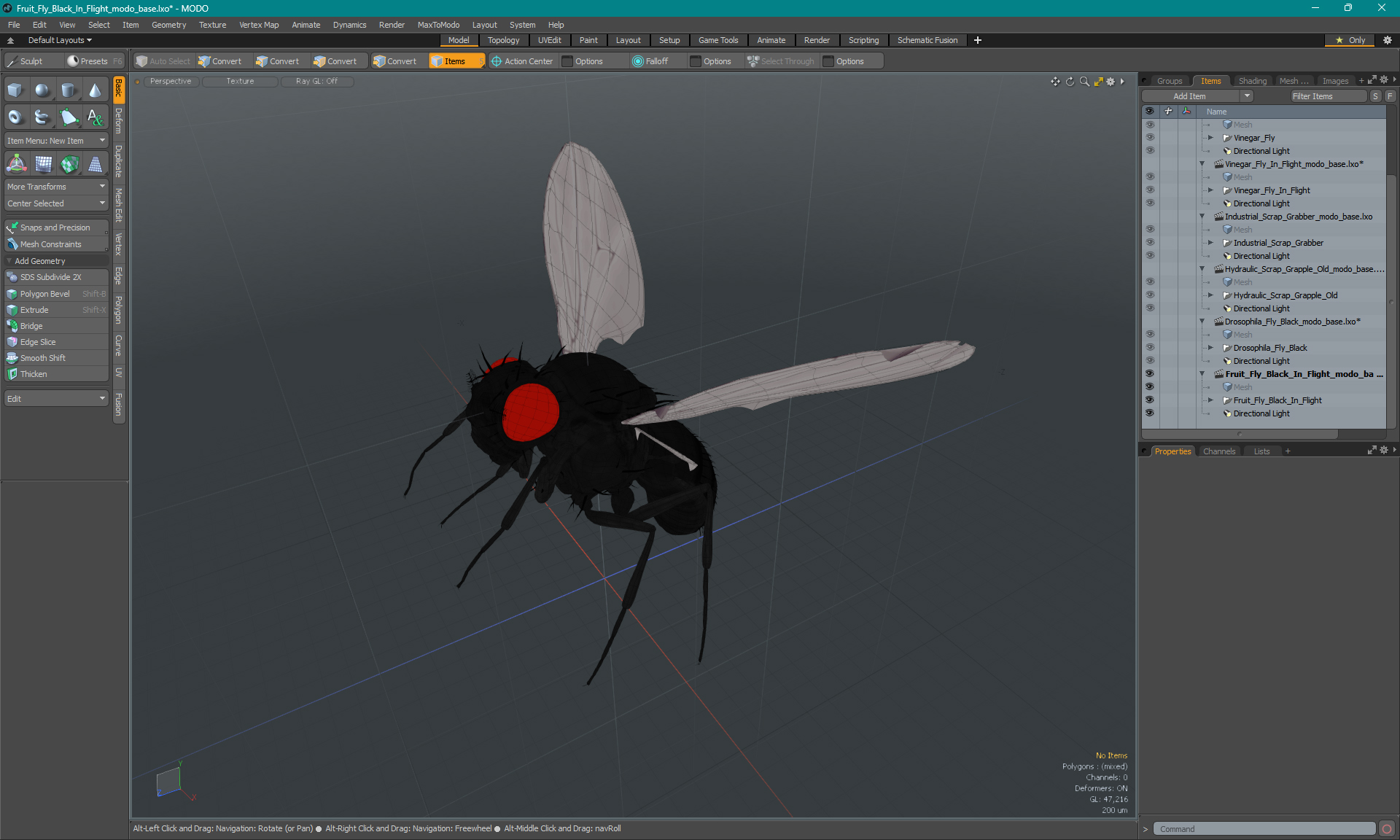The width and height of the screenshot is (1400, 840).
Task: Select the Bridge tool
Action: [x=31, y=325]
